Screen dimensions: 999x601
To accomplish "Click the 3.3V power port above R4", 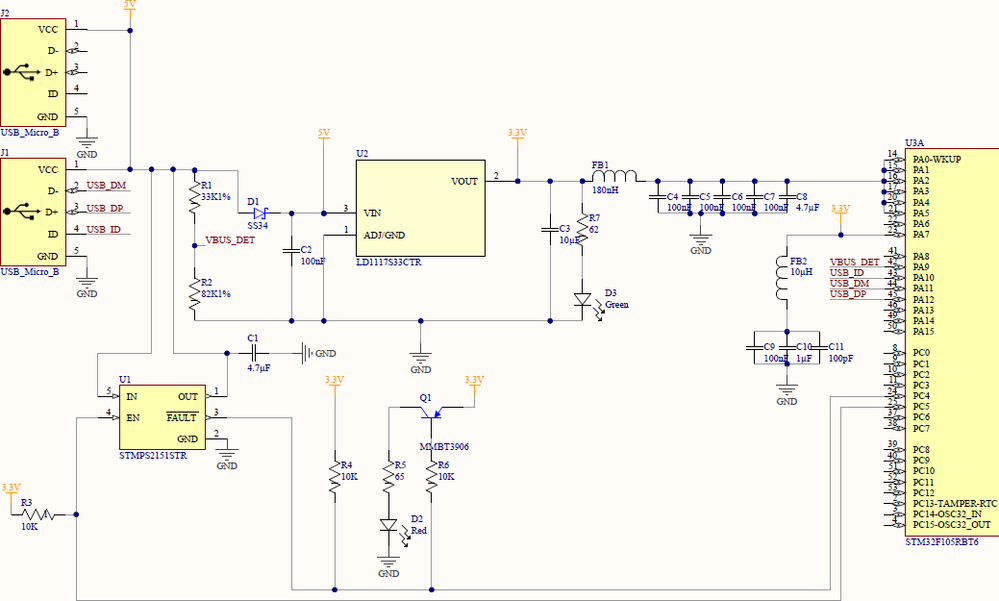I will (x=334, y=382).
